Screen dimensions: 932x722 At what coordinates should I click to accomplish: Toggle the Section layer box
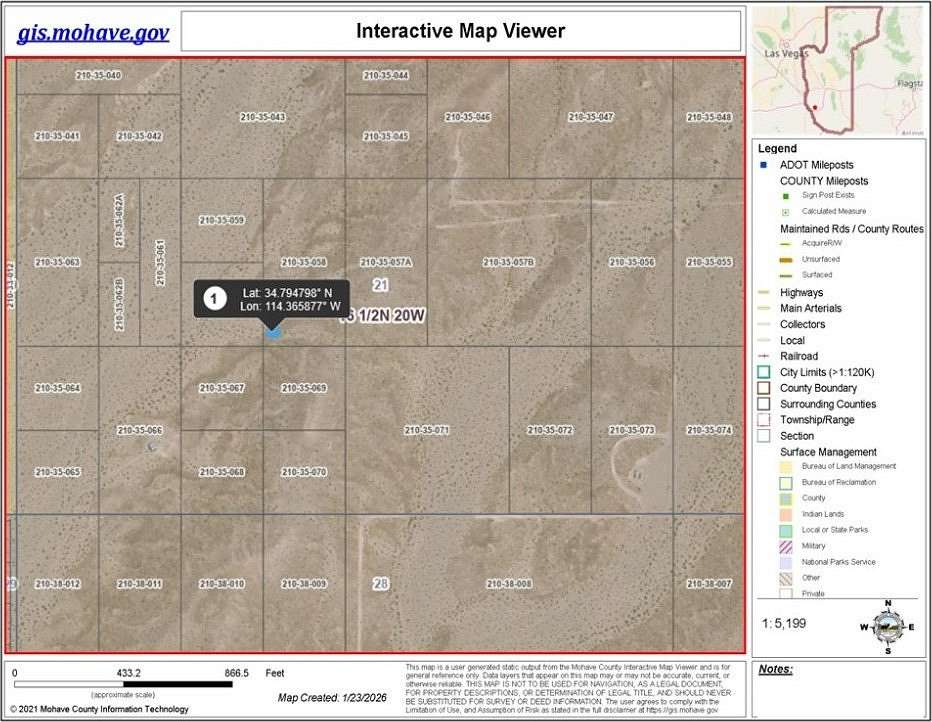point(764,435)
